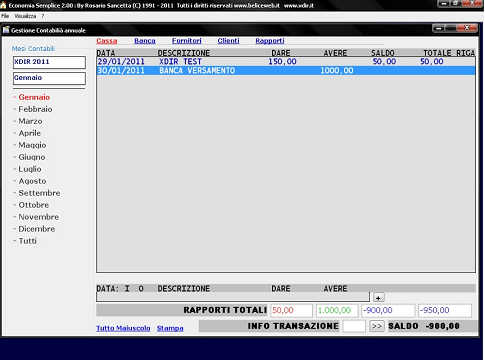Select Aprile in months list
The height and width of the screenshot is (360, 485).
point(29,133)
